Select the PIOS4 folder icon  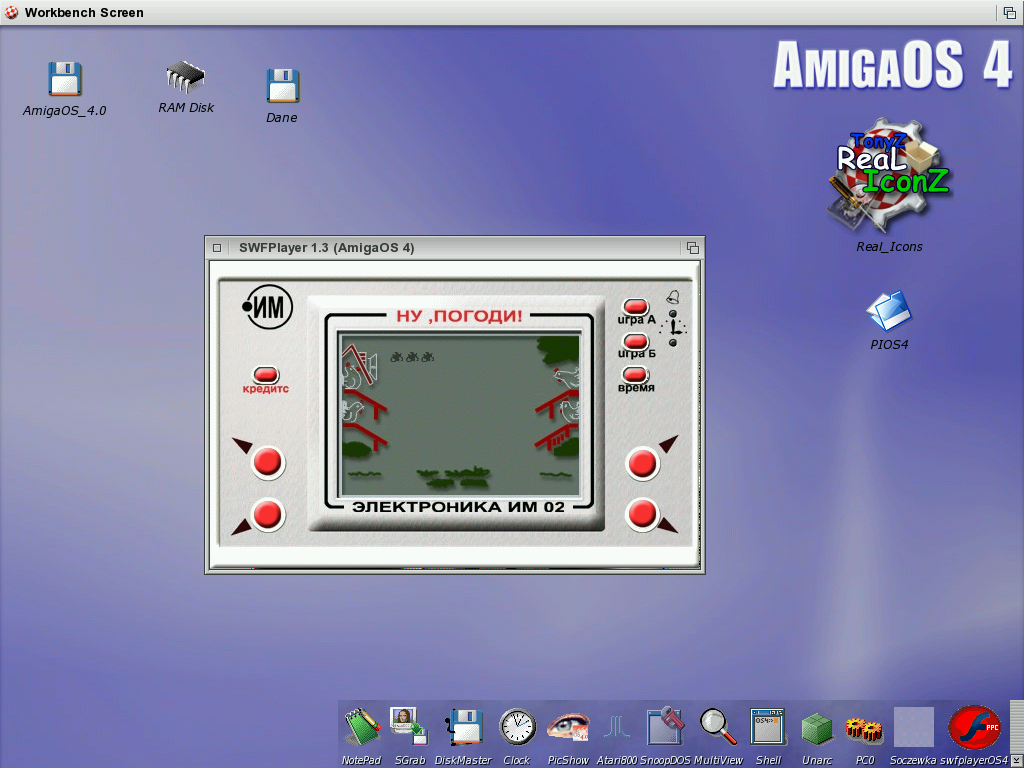[888, 311]
